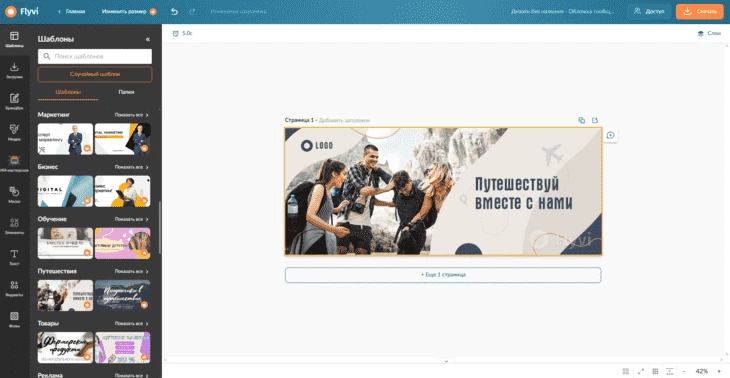This screenshot has width=730, height=378.
Task: Select the Digital Бизнес template thumbnail
Action: click(65, 191)
